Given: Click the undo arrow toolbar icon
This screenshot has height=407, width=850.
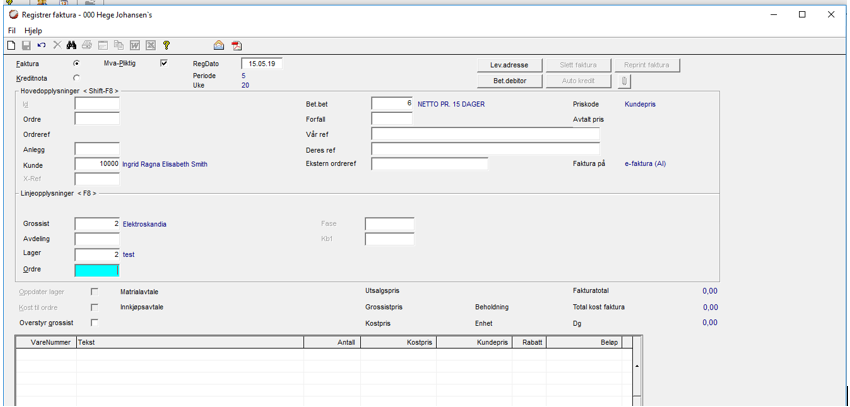Looking at the screenshot, I should point(42,46).
